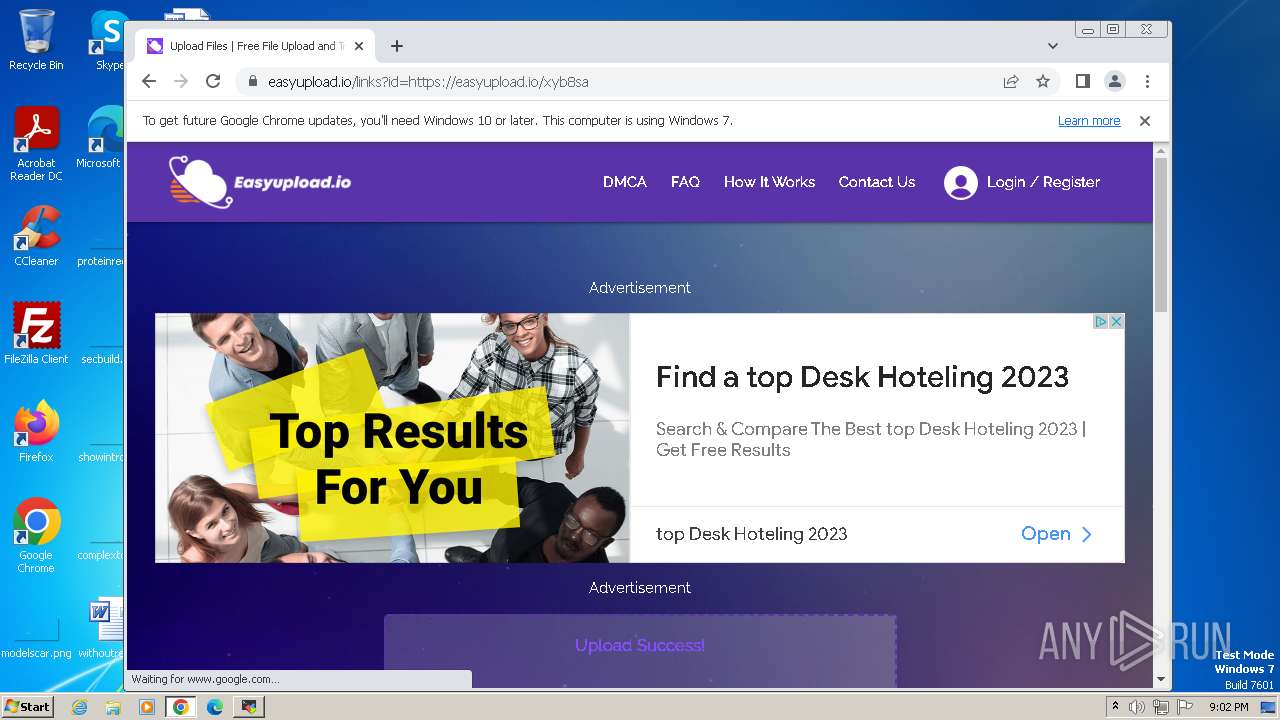Open the Chrome profile avatar
This screenshot has width=1280, height=720.
(1114, 82)
